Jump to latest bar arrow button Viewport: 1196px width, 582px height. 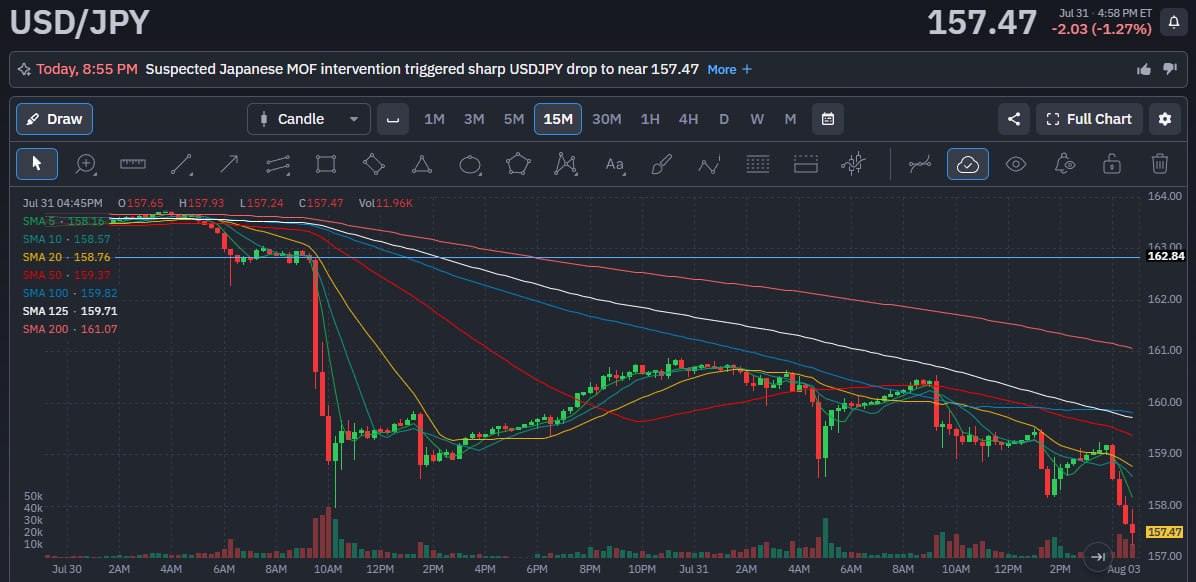click(1098, 557)
